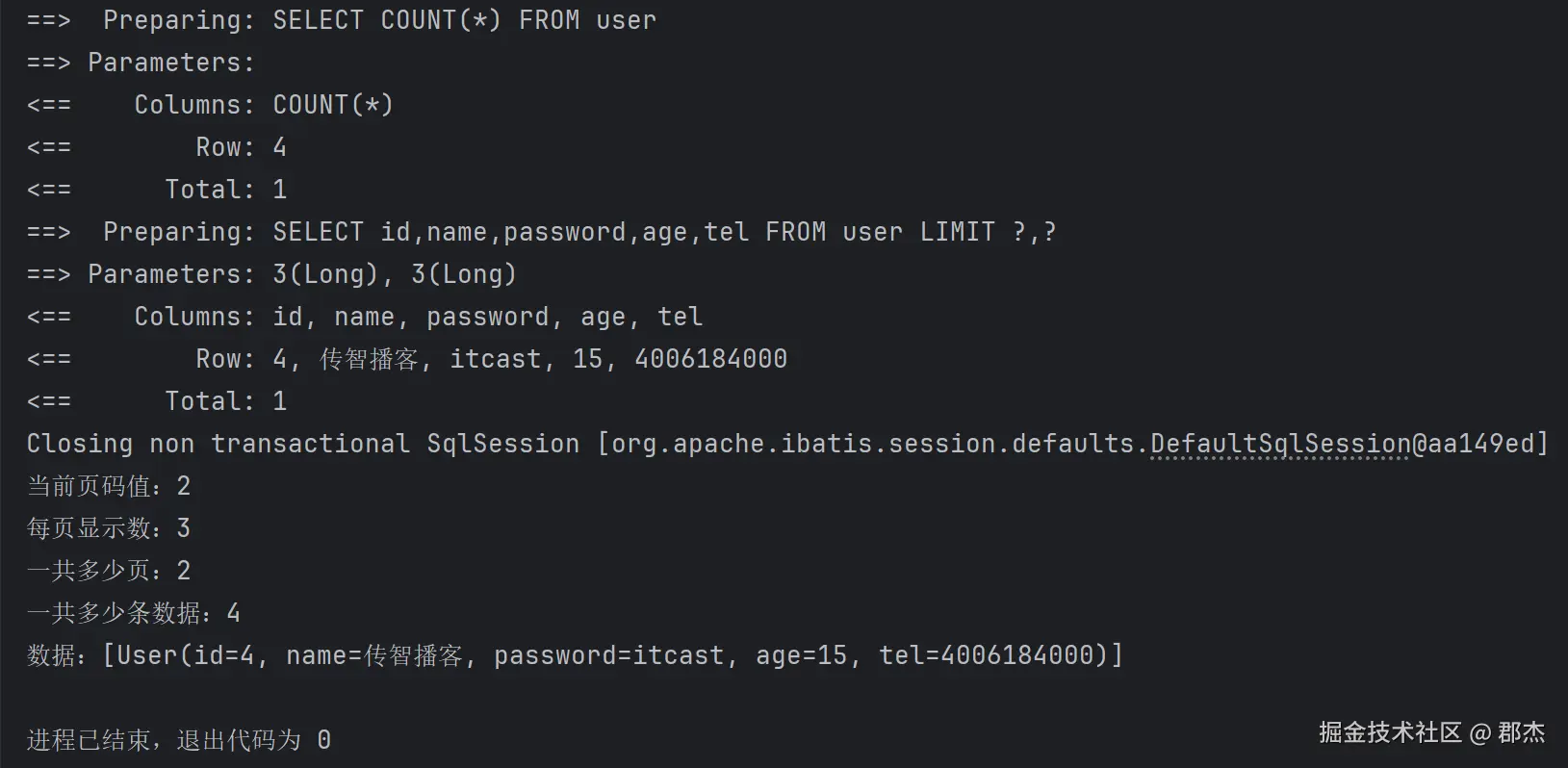The image size is (1568, 768).
Task: Click the Row: 4 count result line
Action: pos(241,147)
